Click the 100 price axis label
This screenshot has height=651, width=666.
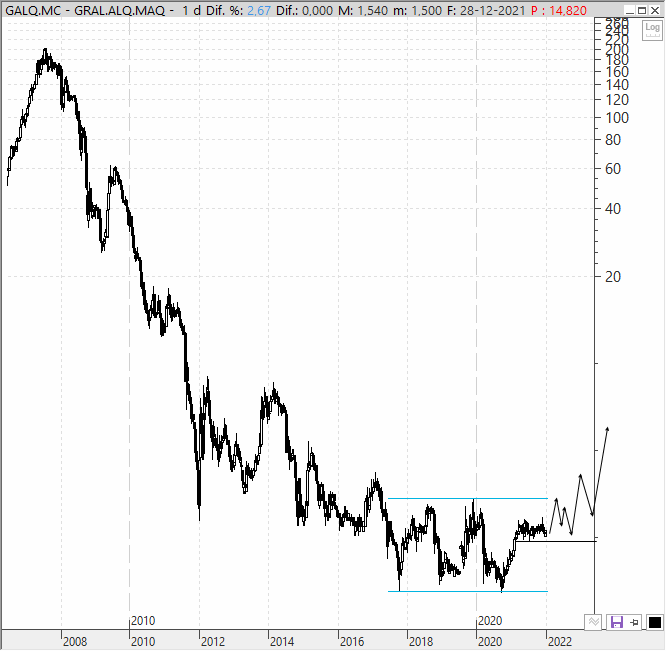click(x=617, y=118)
